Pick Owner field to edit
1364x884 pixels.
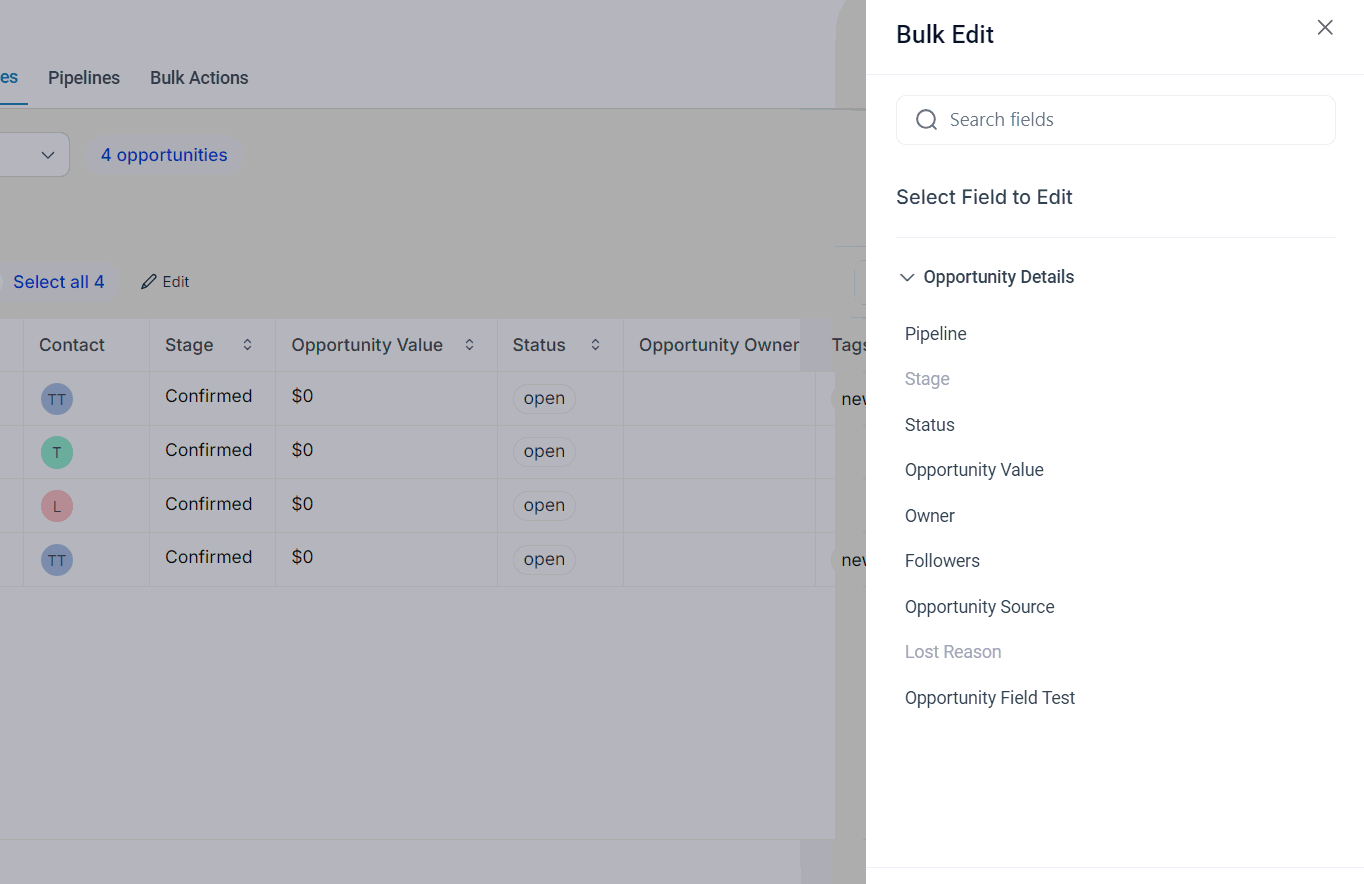coord(930,516)
